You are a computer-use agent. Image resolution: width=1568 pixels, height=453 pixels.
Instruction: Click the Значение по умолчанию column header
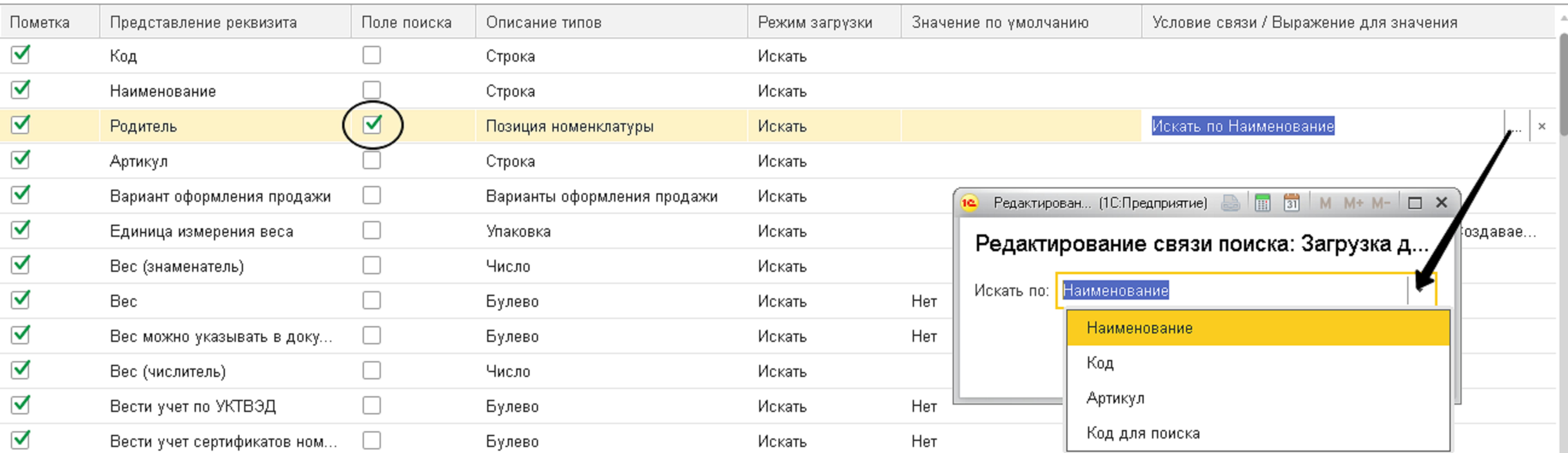(1021, 22)
